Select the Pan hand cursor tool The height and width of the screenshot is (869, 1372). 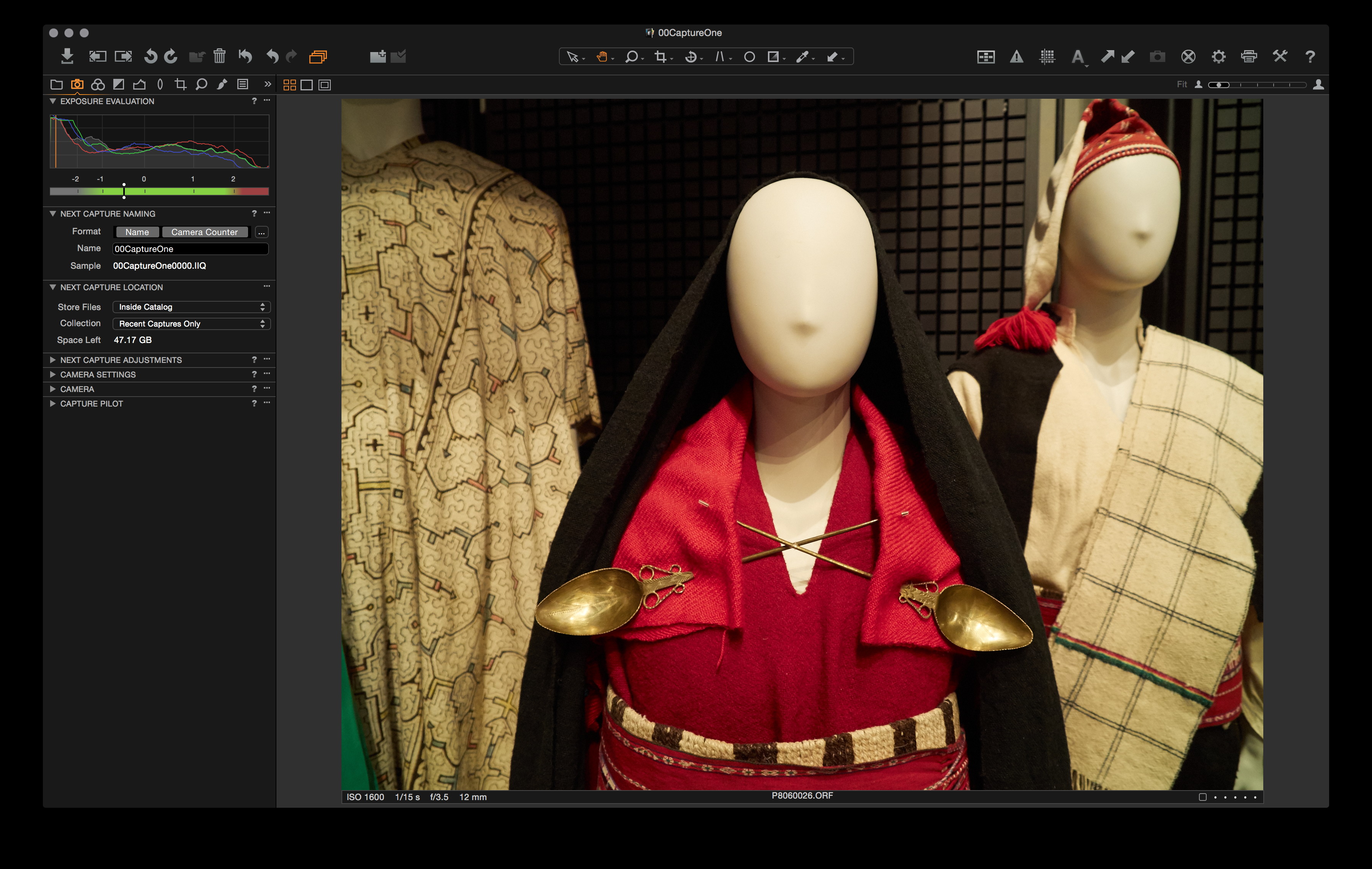602,56
